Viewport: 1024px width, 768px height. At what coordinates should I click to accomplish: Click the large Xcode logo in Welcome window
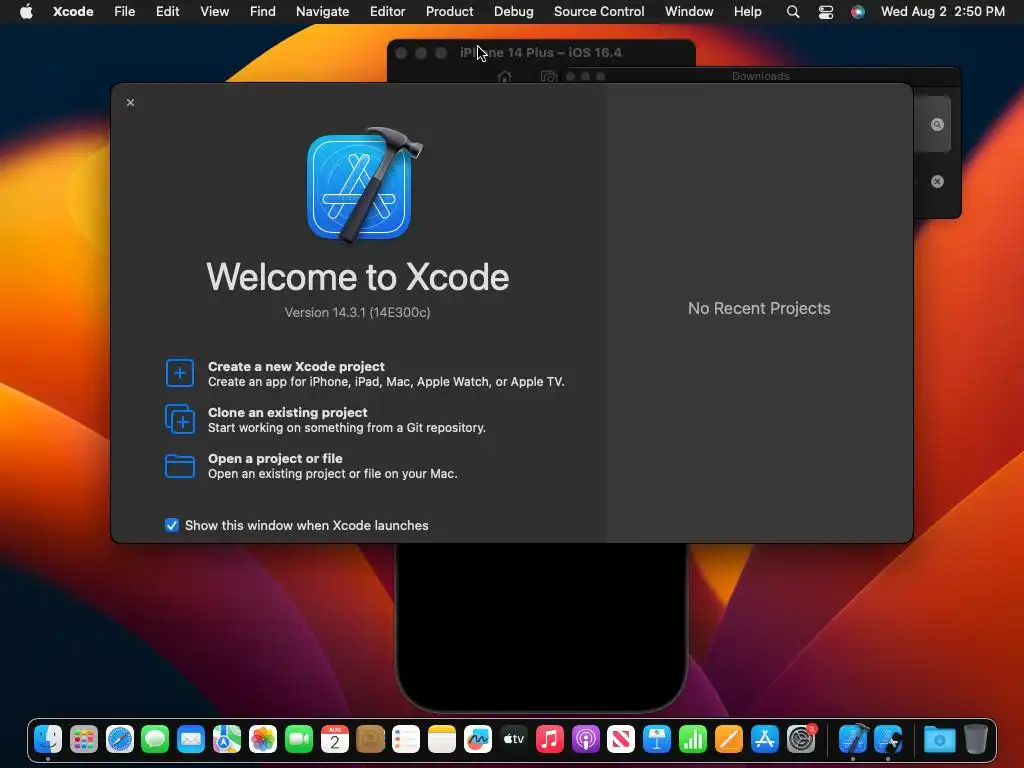click(363, 185)
